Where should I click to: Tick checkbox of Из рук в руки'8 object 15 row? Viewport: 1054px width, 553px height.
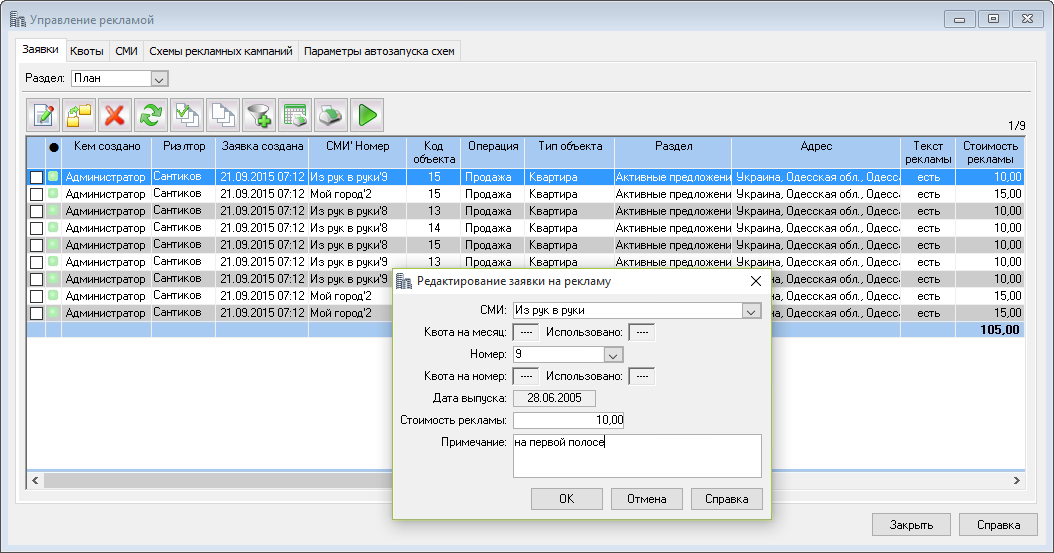click(36, 245)
